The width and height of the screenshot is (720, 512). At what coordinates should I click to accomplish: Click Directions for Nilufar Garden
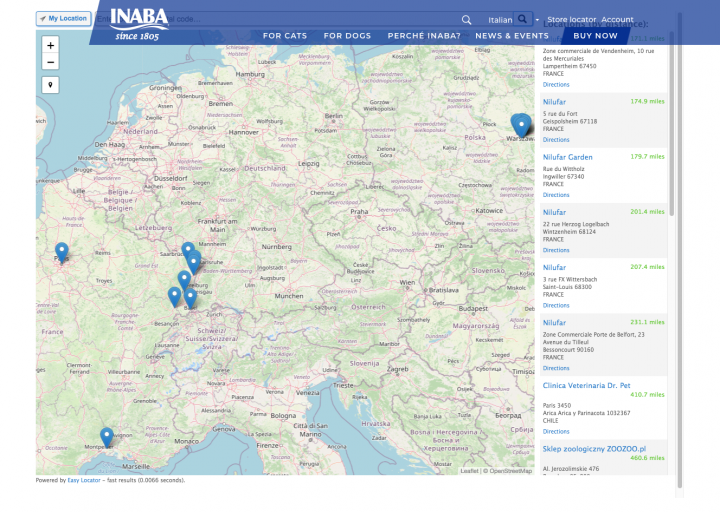tap(556, 195)
